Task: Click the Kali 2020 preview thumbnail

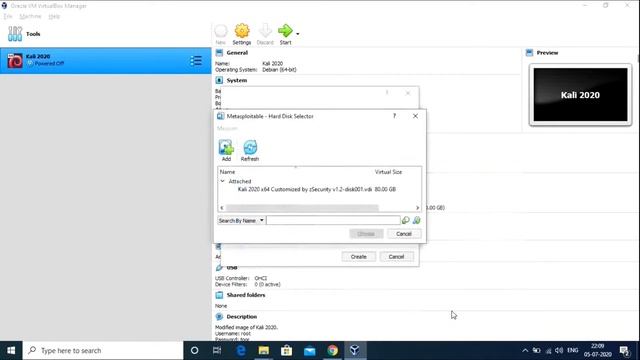Action: click(x=580, y=95)
